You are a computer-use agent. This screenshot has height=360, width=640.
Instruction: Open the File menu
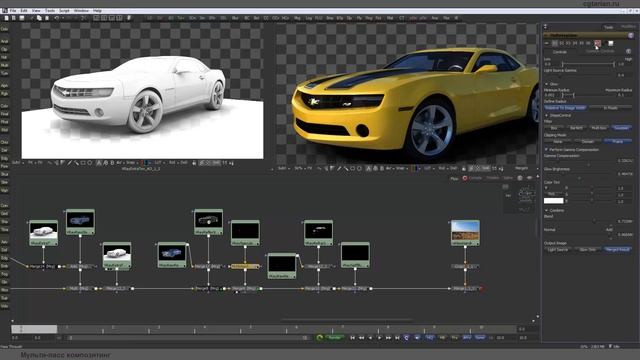[13, 11]
